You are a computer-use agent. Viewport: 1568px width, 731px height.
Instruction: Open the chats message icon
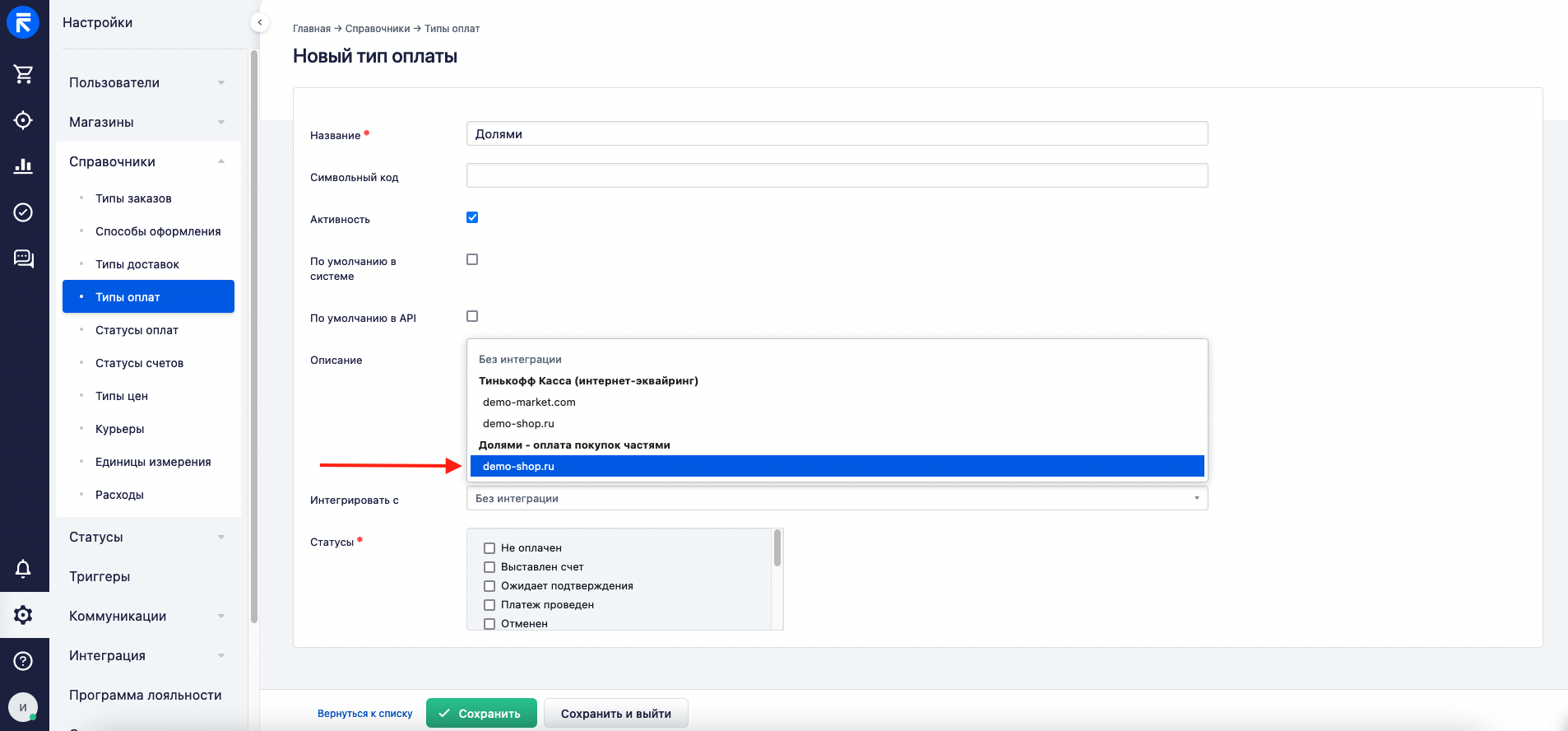click(x=23, y=258)
